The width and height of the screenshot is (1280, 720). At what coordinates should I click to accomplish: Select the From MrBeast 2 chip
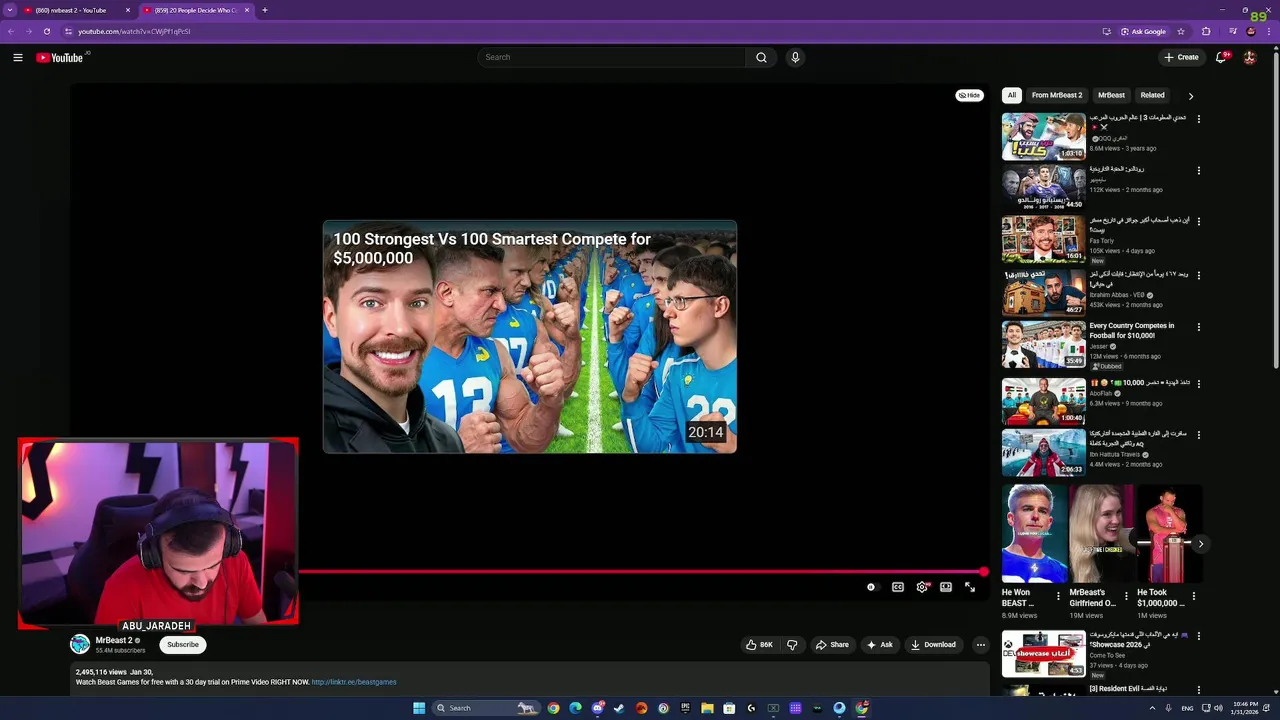coord(1057,95)
